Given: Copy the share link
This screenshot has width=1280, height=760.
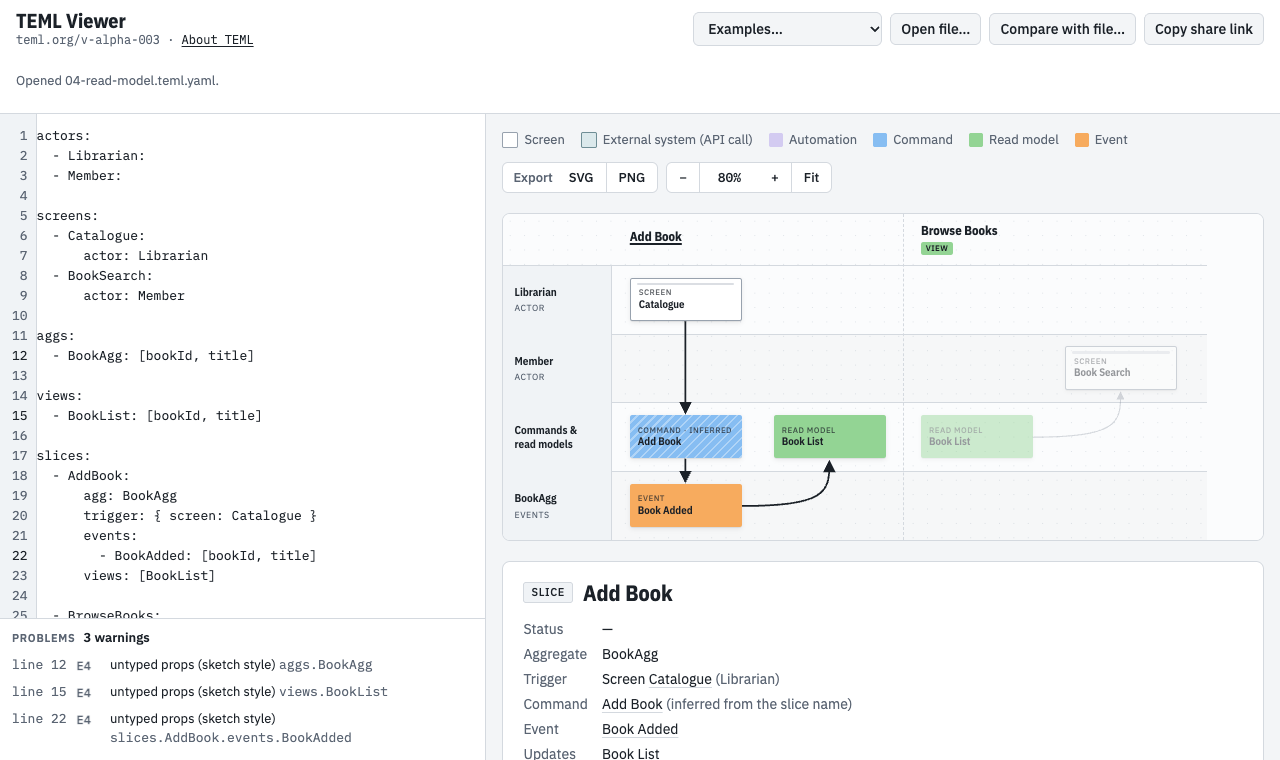Looking at the screenshot, I should (x=1204, y=29).
